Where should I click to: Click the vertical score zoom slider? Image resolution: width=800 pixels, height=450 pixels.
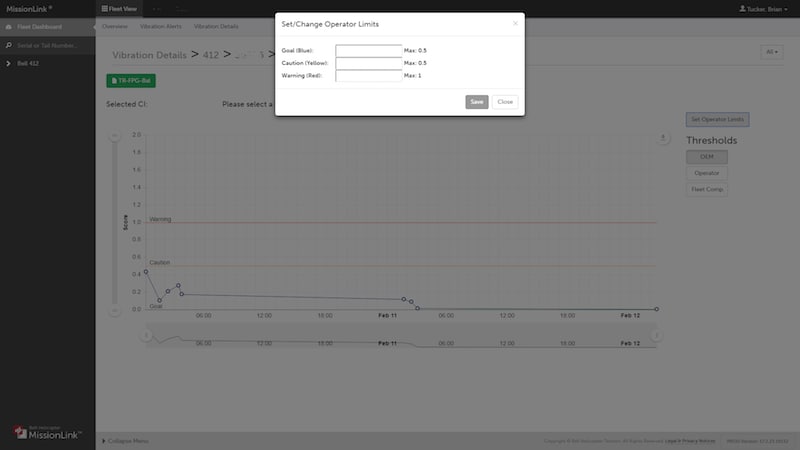pyautogui.click(x=116, y=220)
